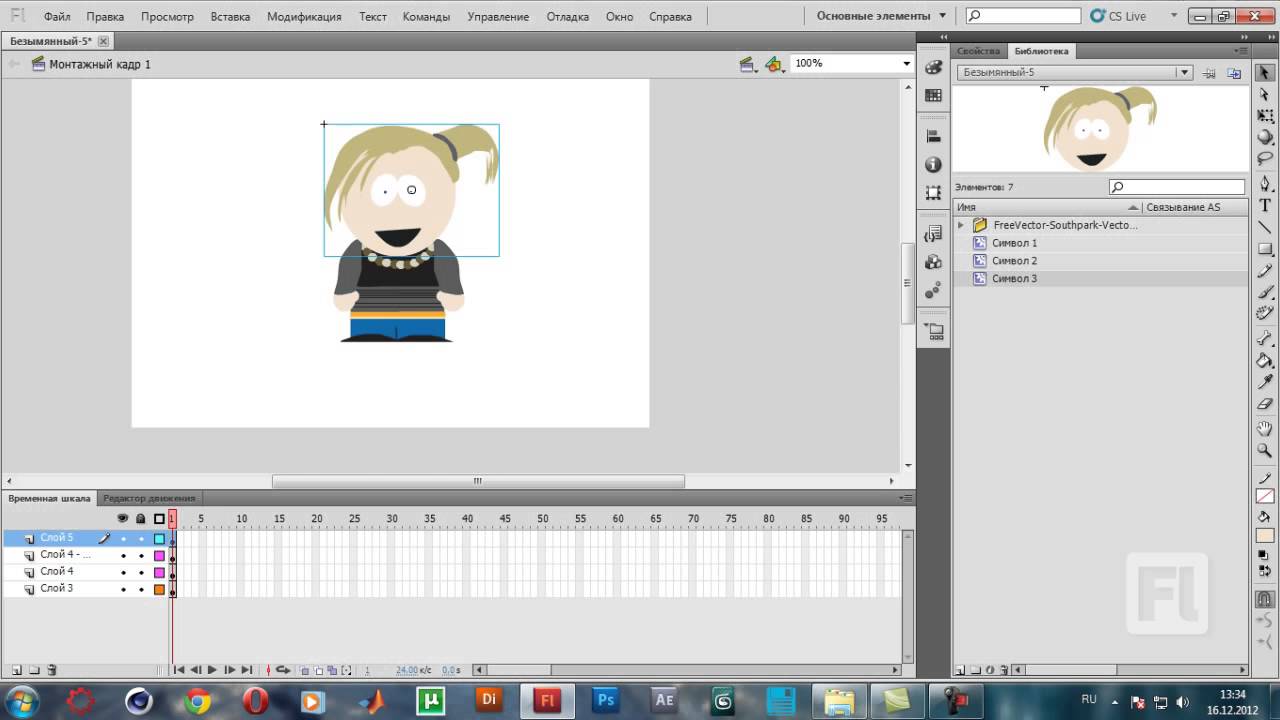Open the Components panel icon

pos(933,262)
